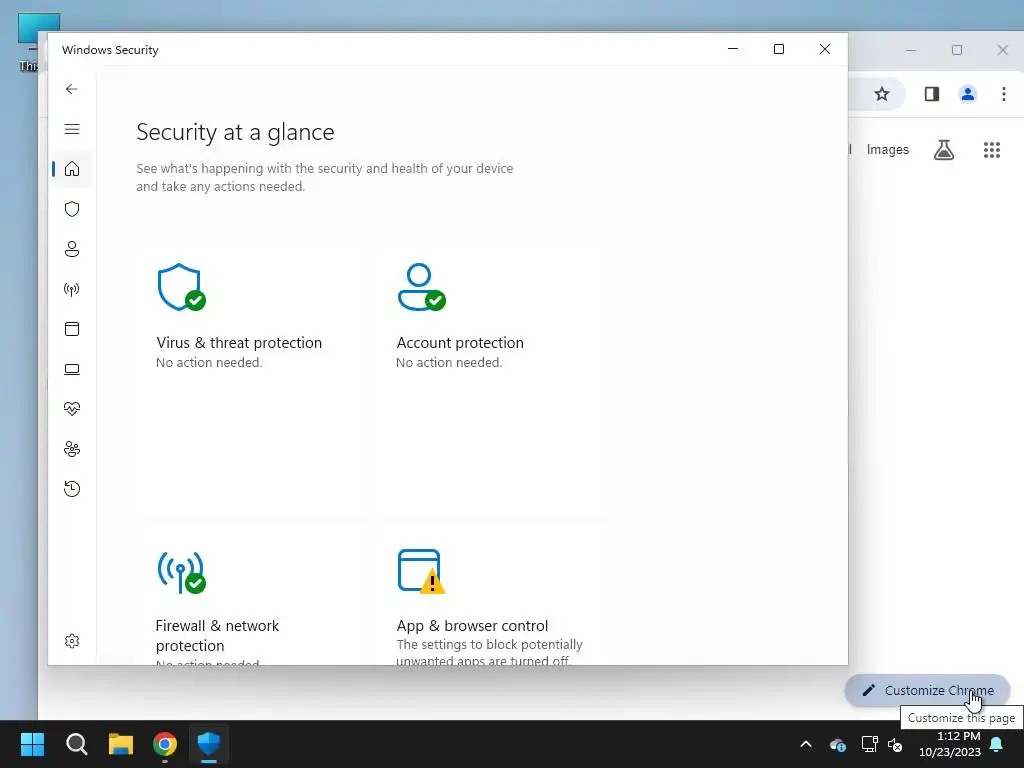Click the App & browser control warning tile icon

tap(421, 571)
